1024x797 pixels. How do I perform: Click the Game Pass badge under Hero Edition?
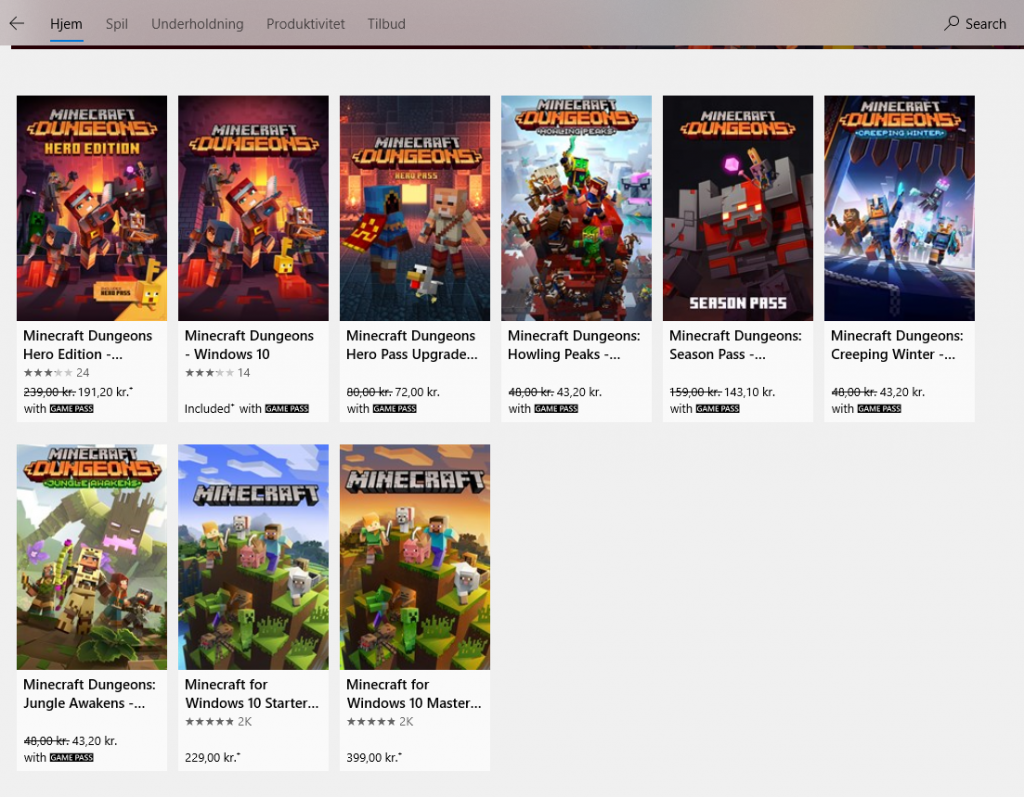tap(72, 409)
